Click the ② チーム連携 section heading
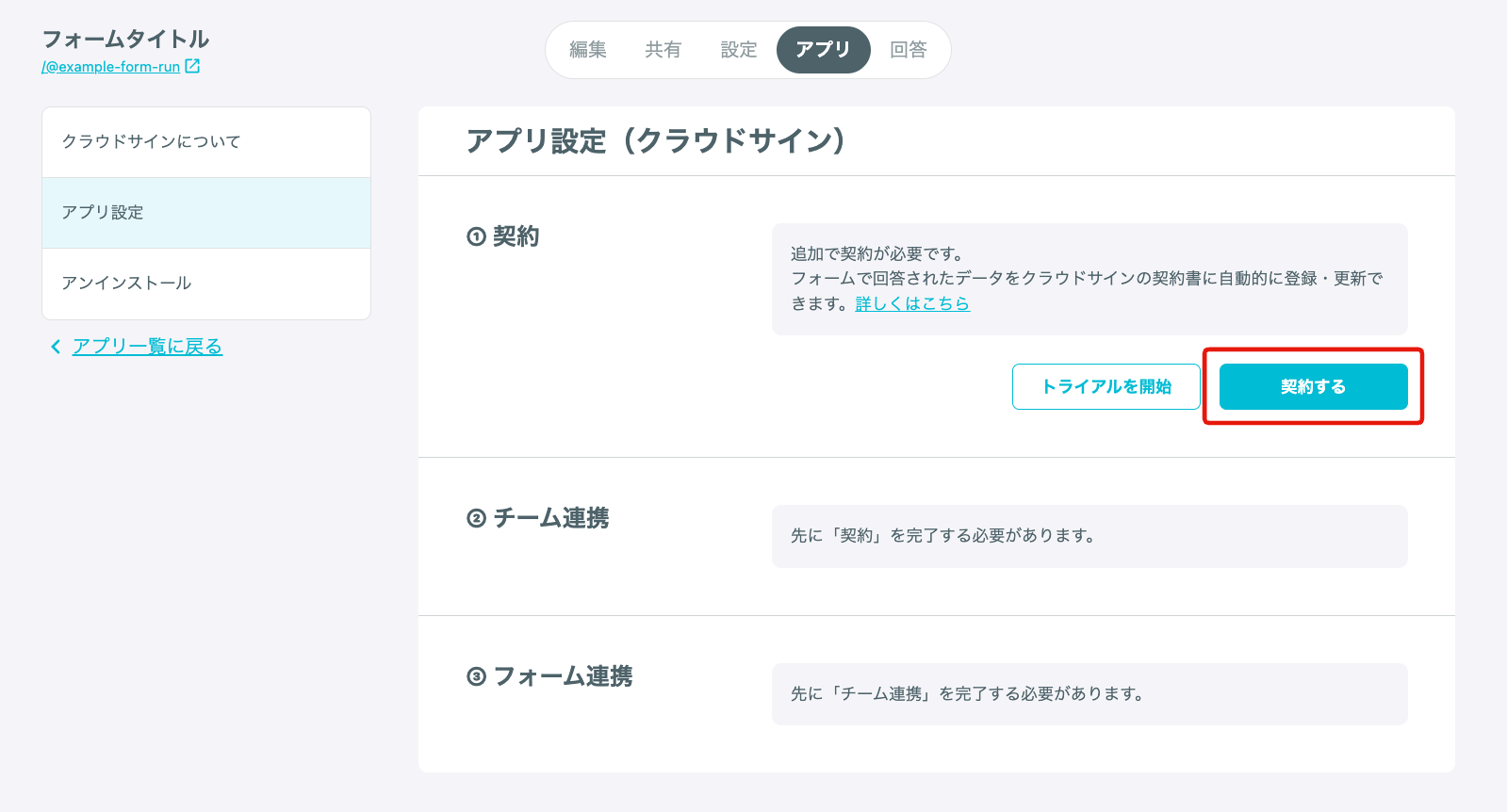The image size is (1507, 812). [538, 518]
